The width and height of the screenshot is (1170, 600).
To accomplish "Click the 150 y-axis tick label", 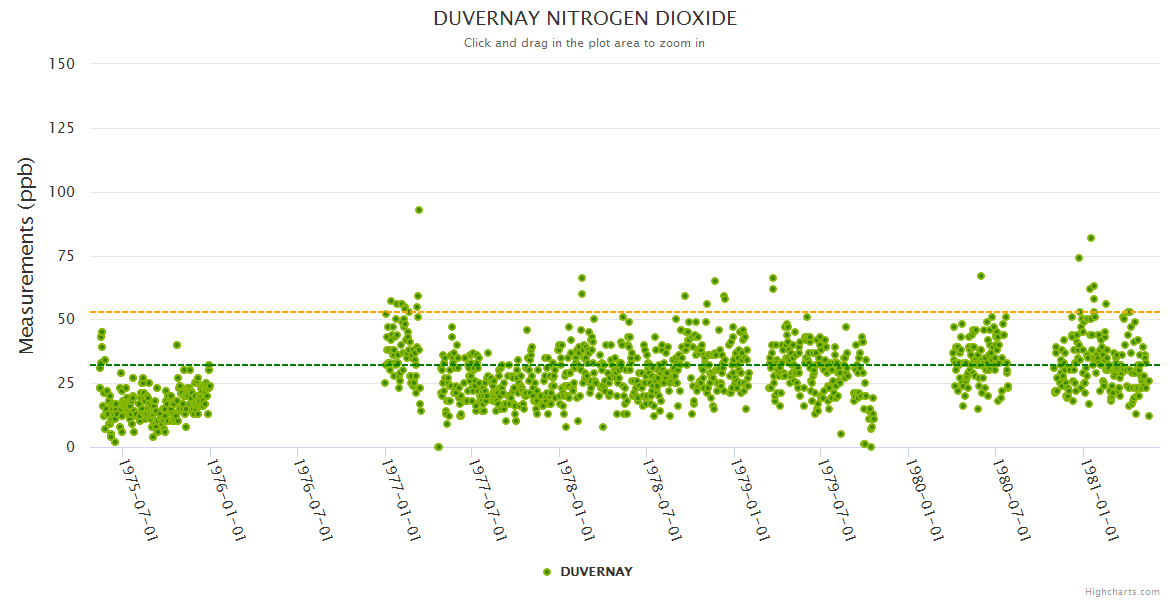I will pos(62,64).
